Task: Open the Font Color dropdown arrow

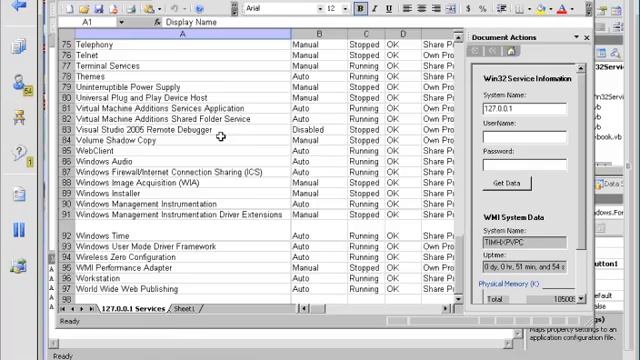Action: [x=572, y=9]
